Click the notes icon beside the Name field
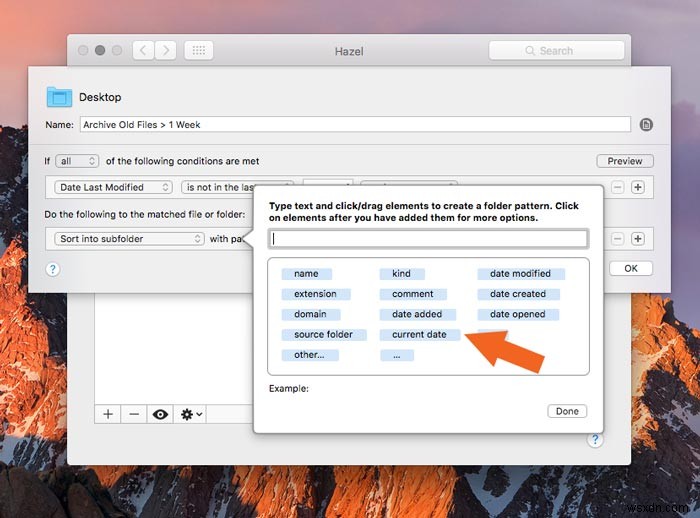 (x=646, y=125)
